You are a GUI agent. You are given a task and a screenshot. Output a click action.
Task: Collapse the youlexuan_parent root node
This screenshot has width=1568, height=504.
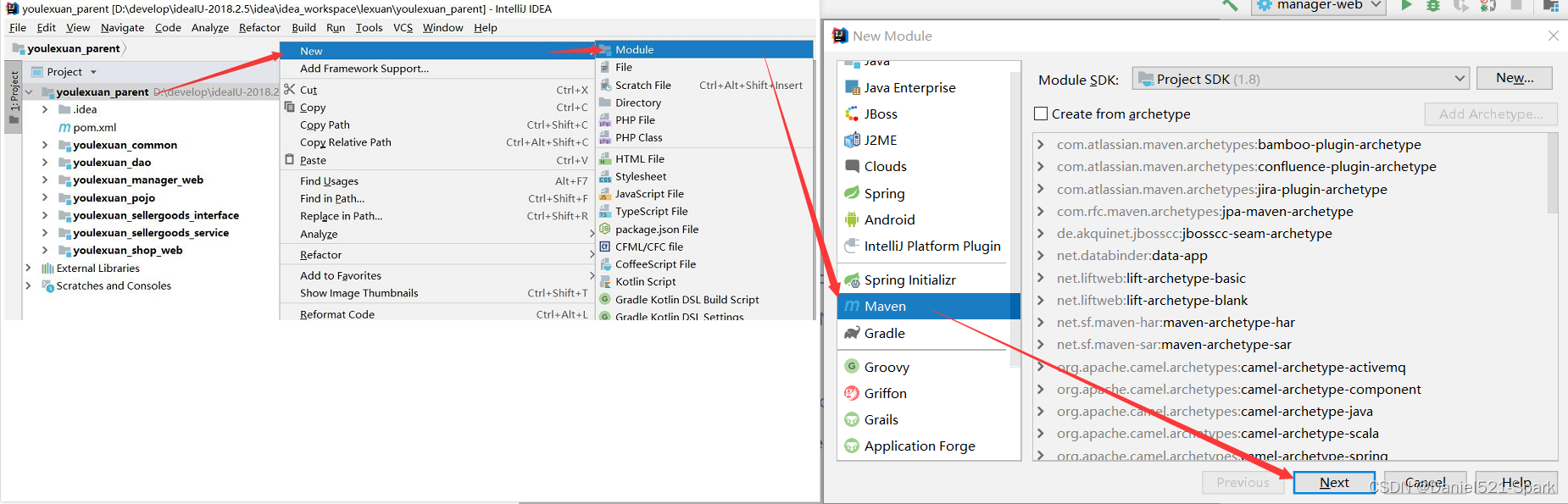tap(29, 91)
